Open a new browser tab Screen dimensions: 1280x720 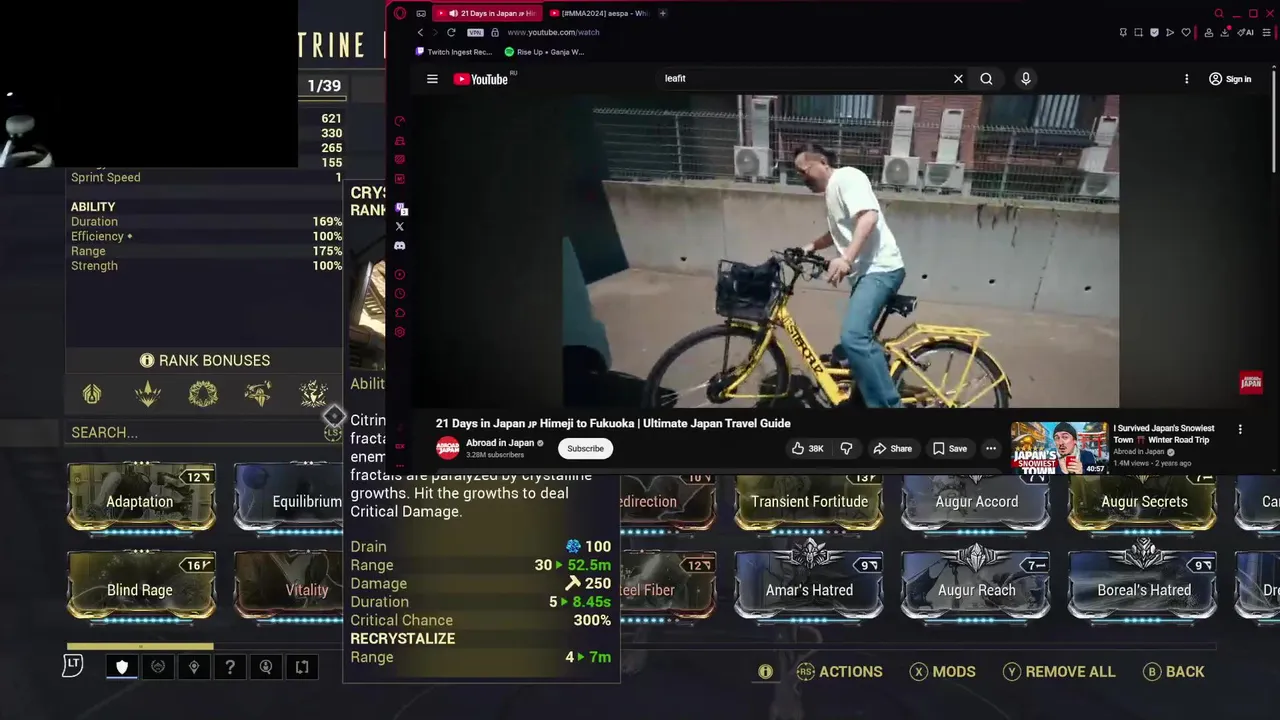coord(663,13)
